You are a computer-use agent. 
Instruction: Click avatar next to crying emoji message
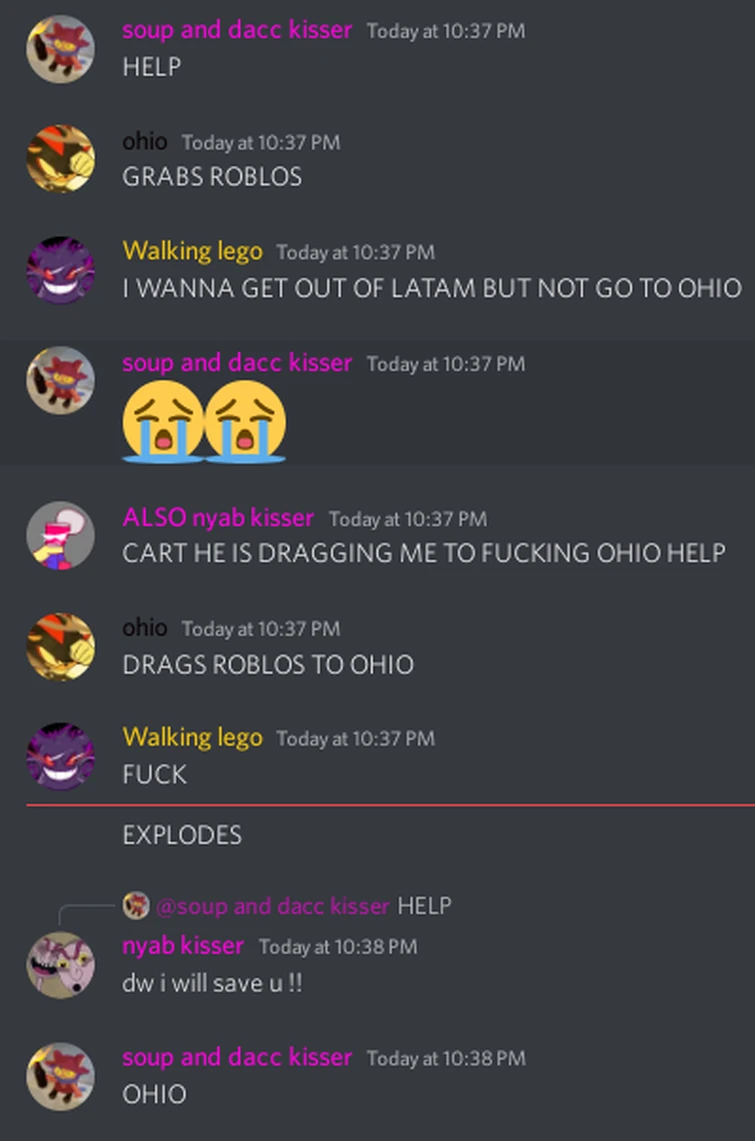(60, 381)
